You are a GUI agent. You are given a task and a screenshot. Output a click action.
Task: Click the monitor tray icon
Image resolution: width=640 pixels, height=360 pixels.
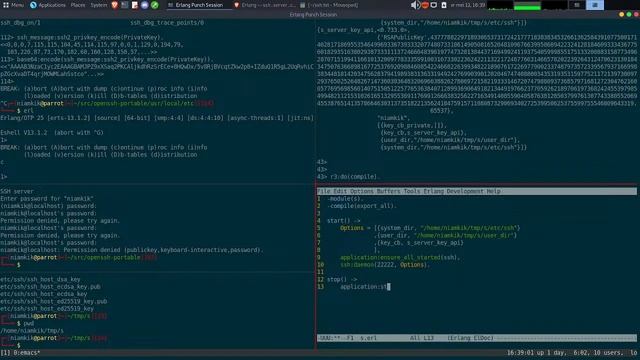pos(434,5)
